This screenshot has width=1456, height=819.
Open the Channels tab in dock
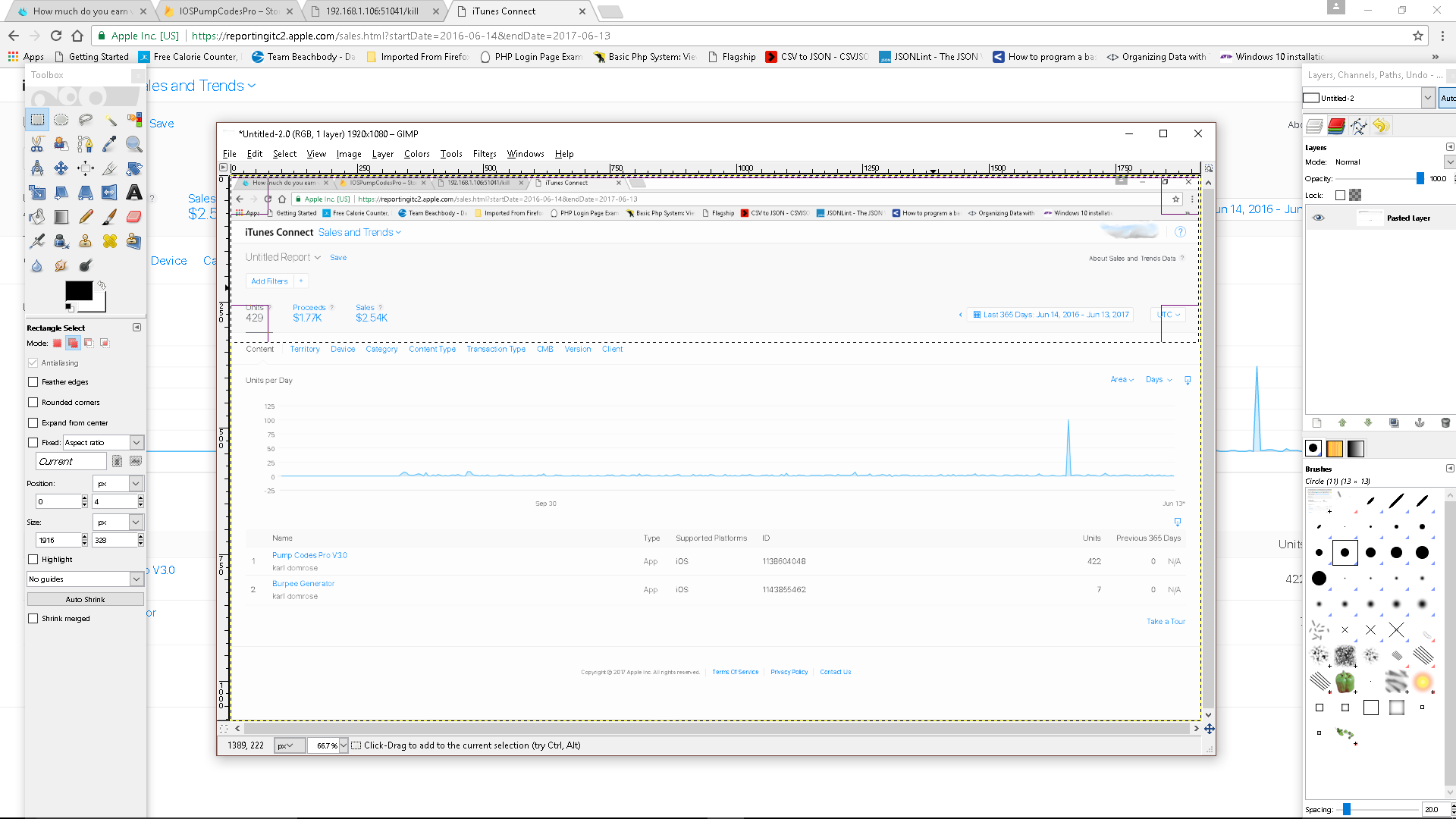click(1336, 126)
